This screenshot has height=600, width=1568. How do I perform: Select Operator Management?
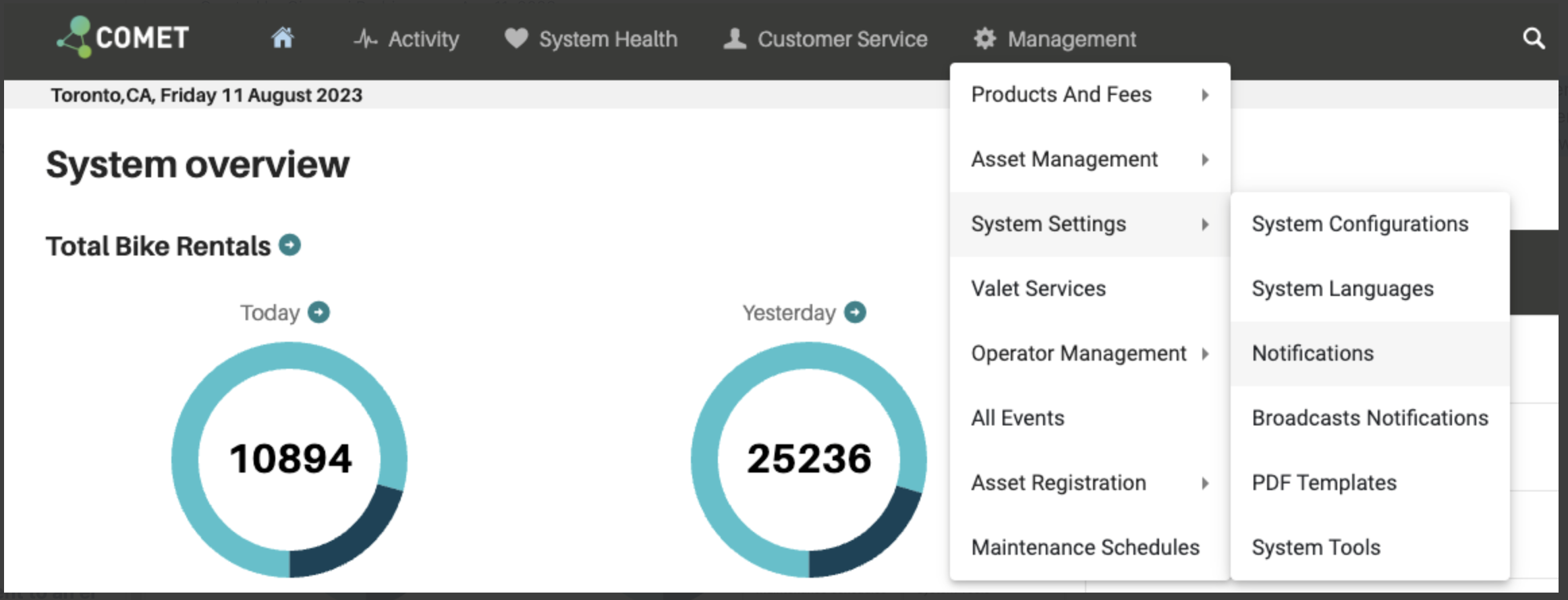(x=1090, y=354)
